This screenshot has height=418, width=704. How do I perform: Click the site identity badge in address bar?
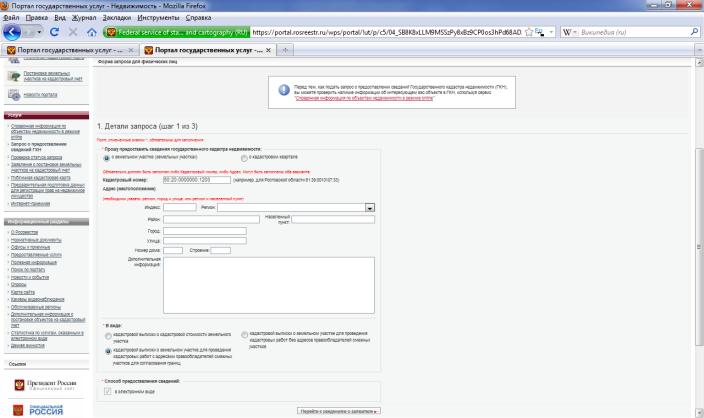click(x=176, y=32)
